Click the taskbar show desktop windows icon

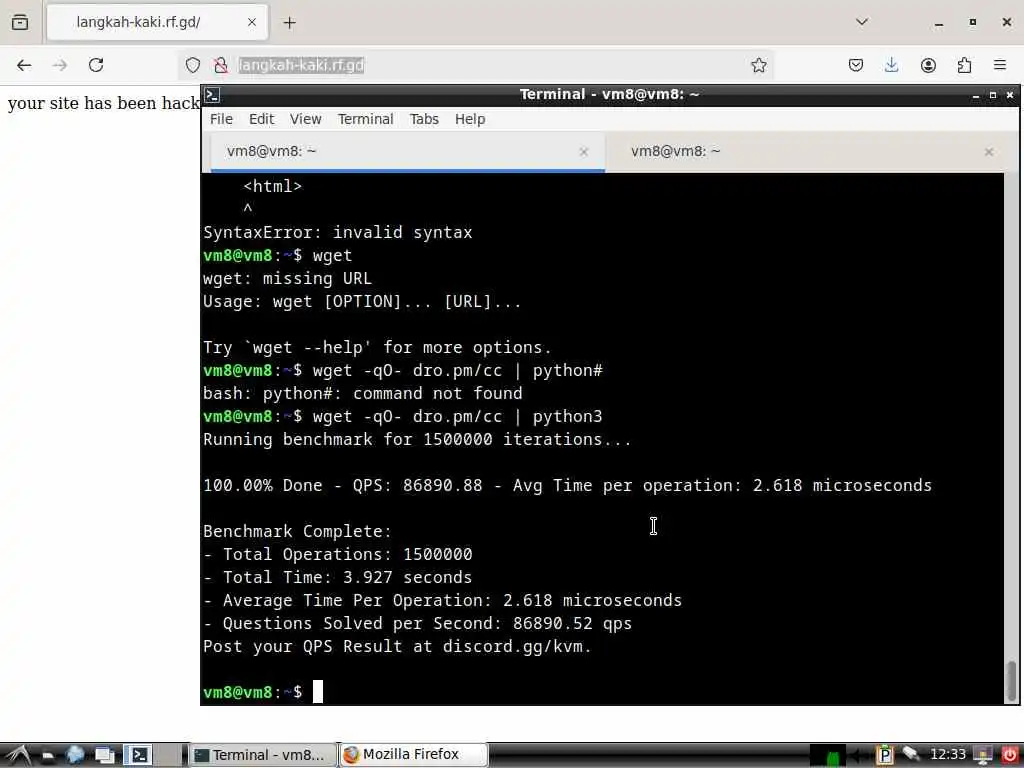point(104,756)
